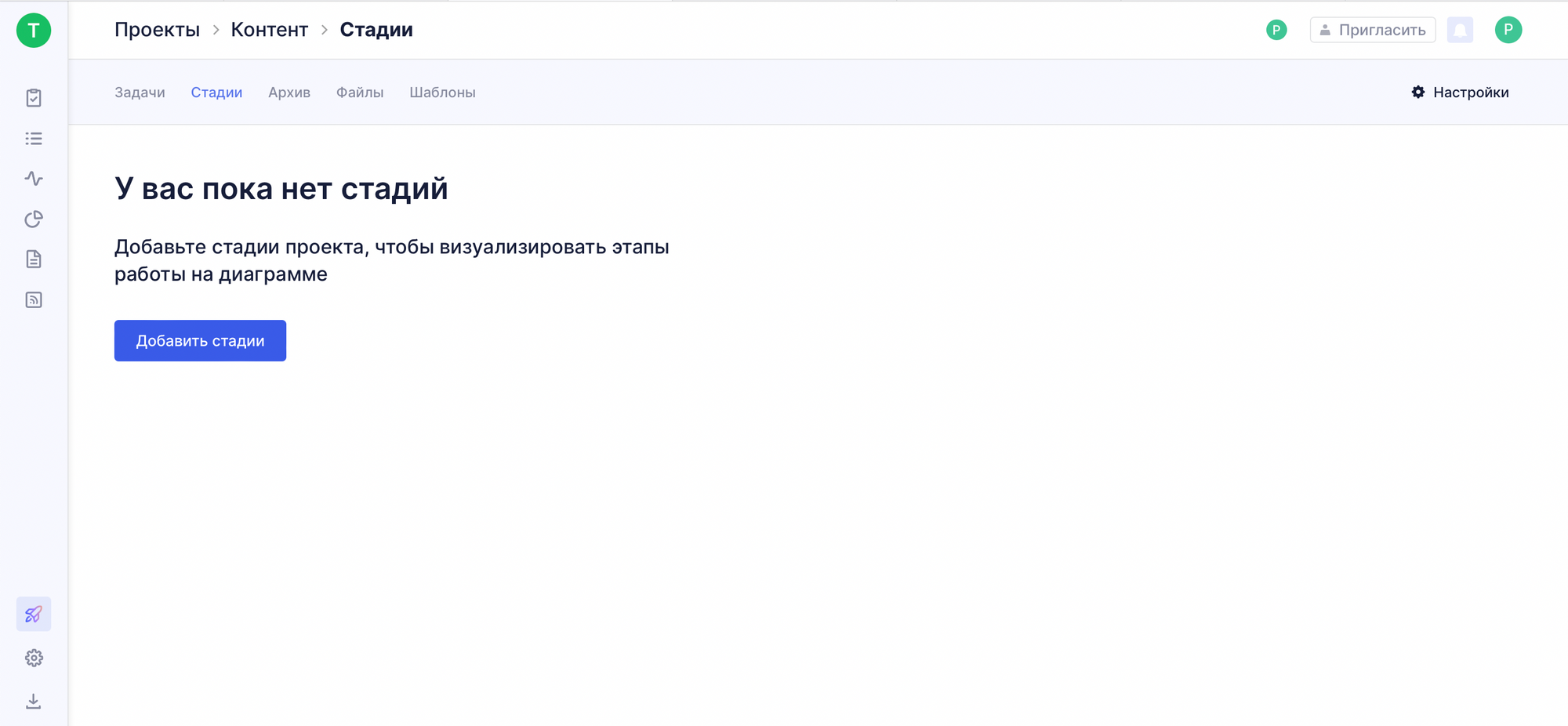This screenshot has height=726, width=1568.
Task: Click the small member avatar P near Пригласить
Action: click(1276, 30)
